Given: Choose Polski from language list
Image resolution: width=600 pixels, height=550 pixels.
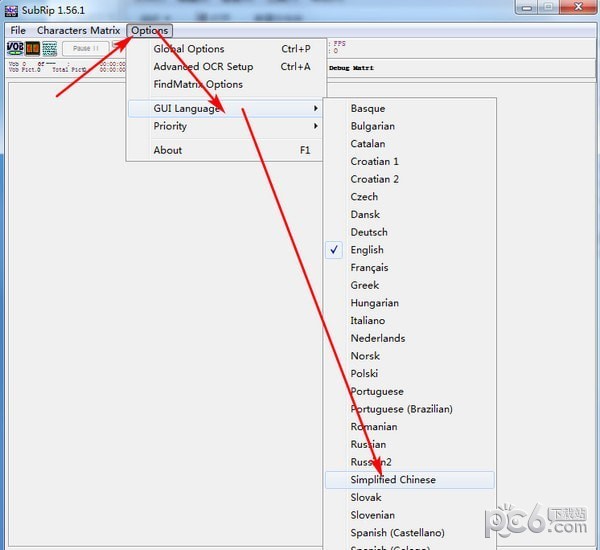Looking at the screenshot, I should click(x=409, y=373).
